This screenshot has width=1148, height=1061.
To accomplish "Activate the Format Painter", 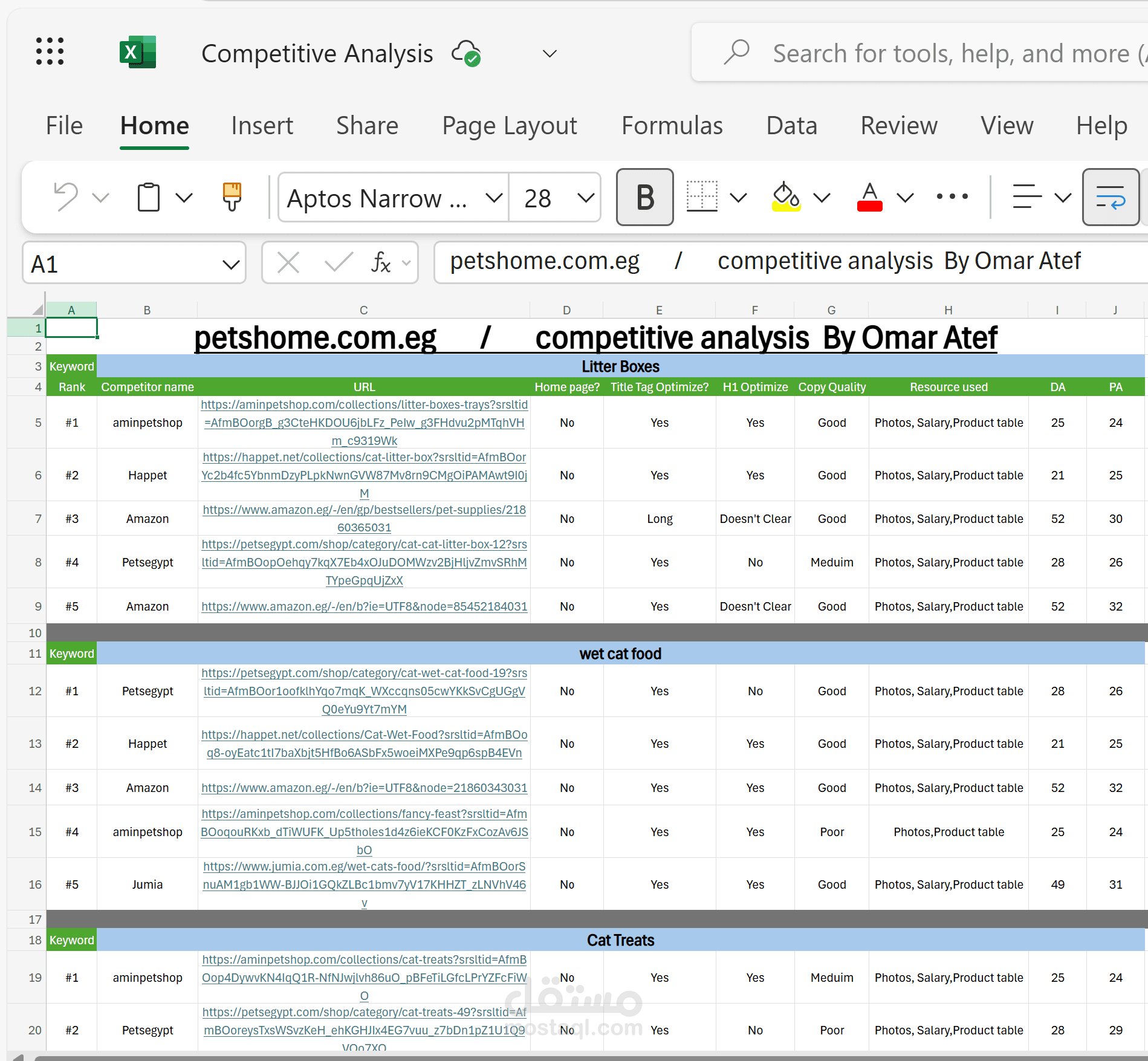I will pos(232,197).
